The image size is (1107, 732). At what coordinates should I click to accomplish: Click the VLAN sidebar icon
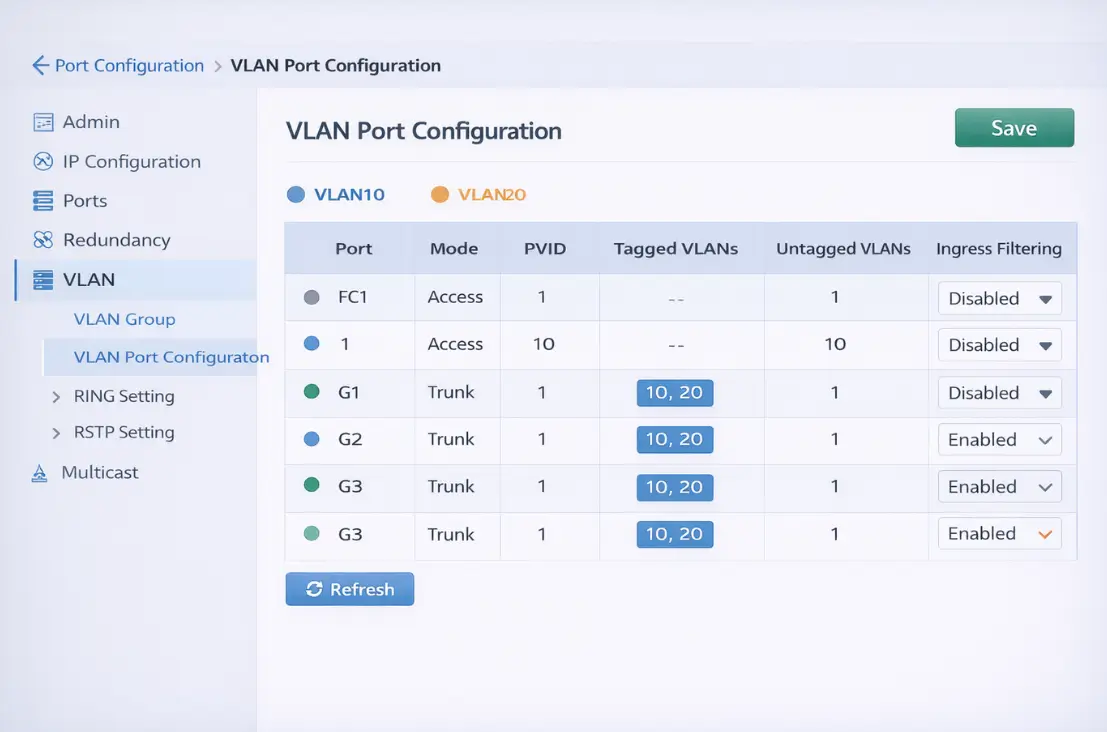(x=43, y=280)
